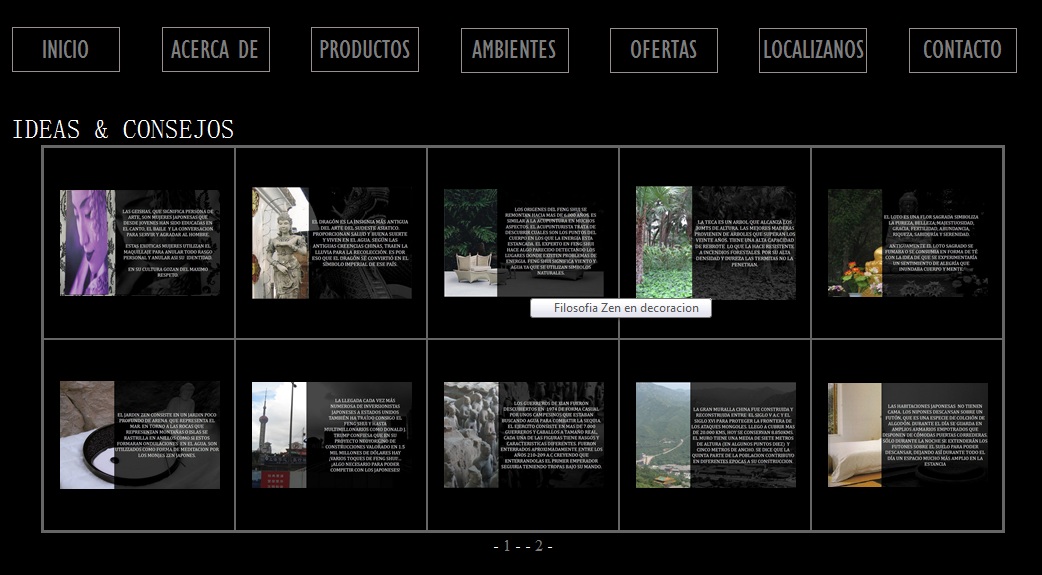Select LOCALIZANOS in the navigation bar
Viewport: 1042px width, 575px height.
click(813, 50)
